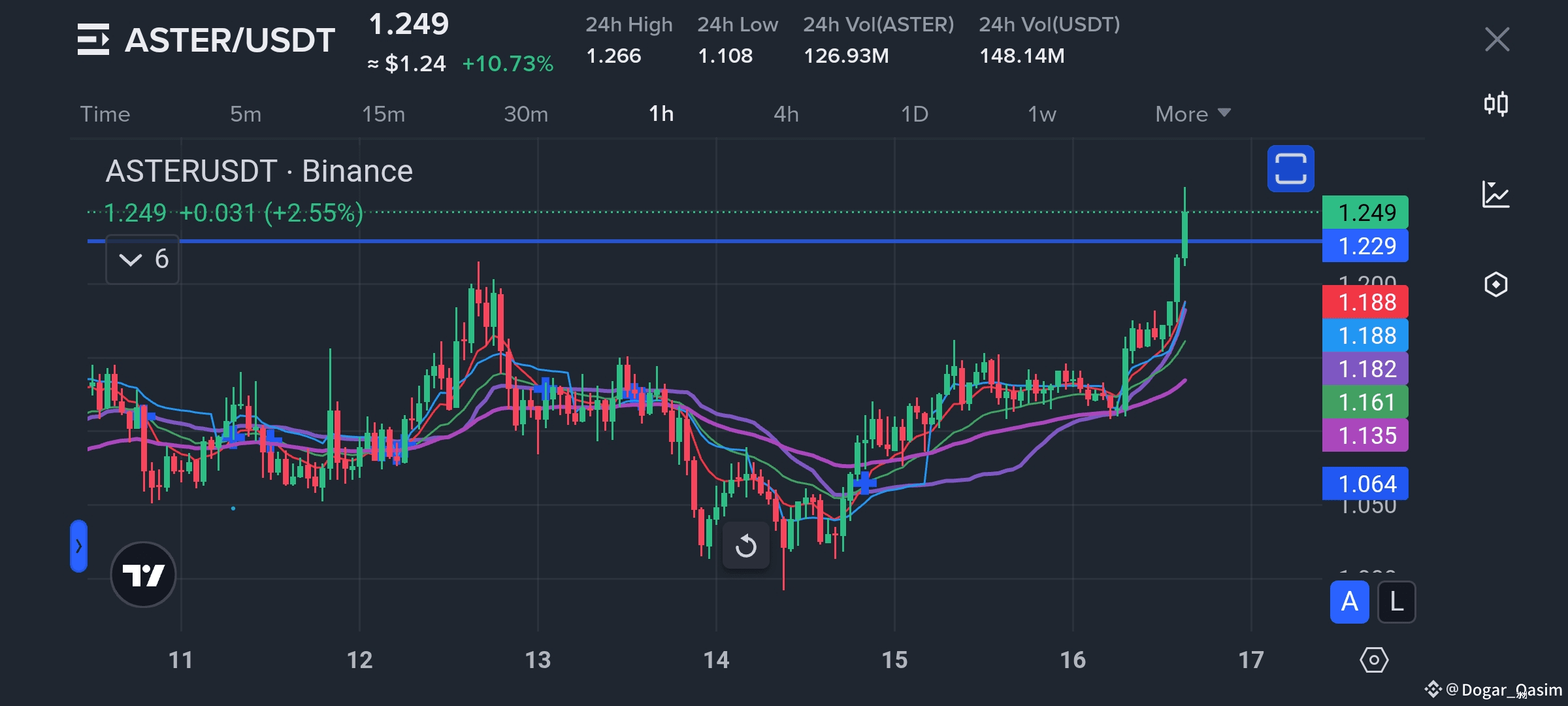Collapse the 6 indicators legend chevron

131,260
